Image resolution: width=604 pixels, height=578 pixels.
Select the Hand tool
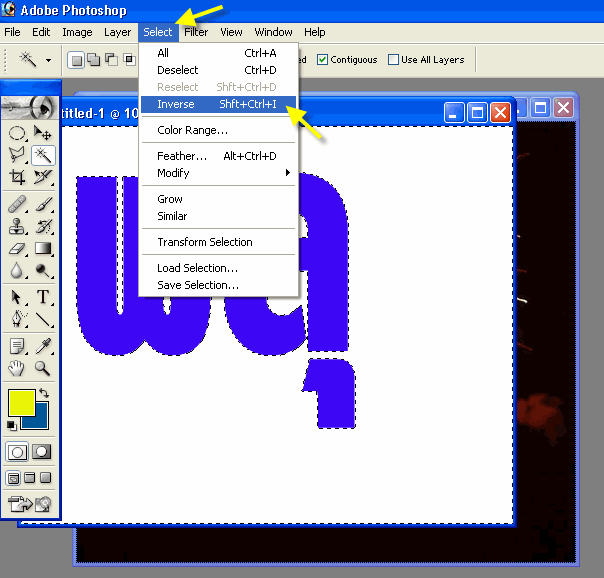[x=17, y=368]
